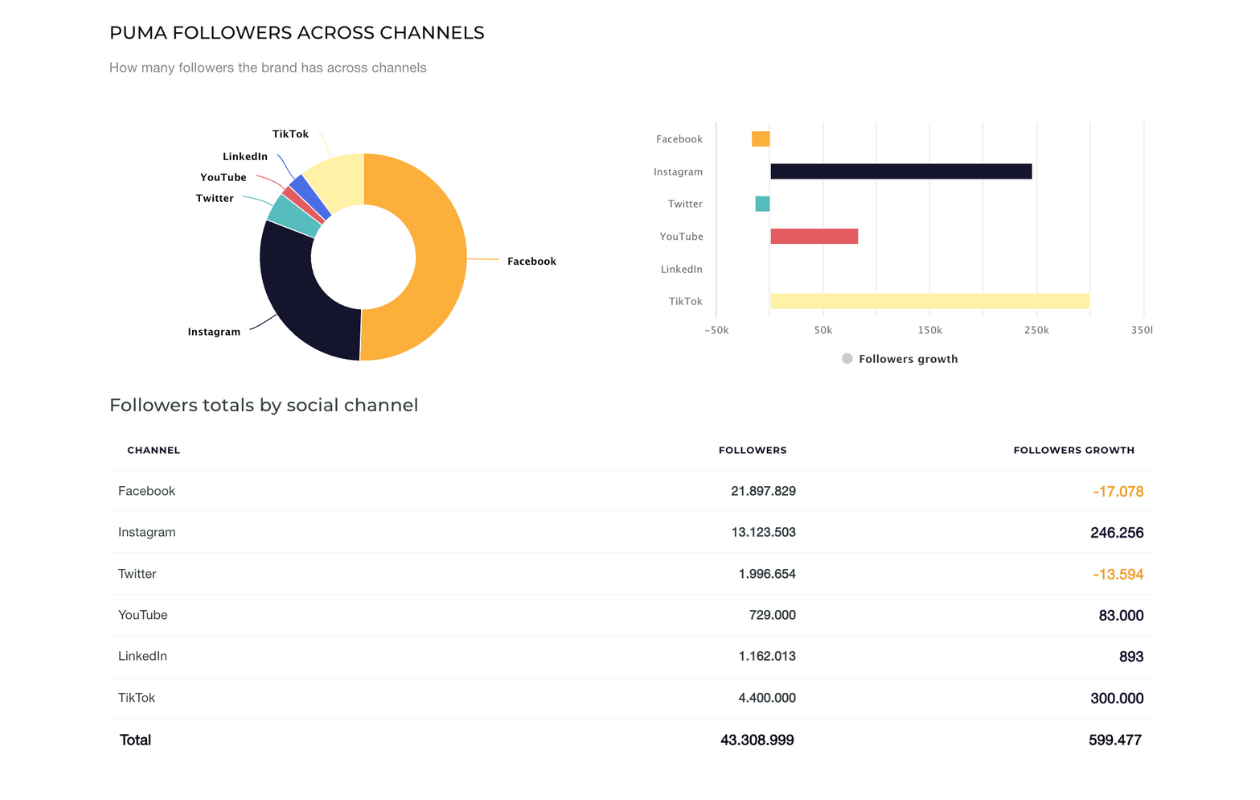Image resolution: width=1260 pixels, height=800 pixels.
Task: Click total growth value 599.477
Action: click(1115, 740)
